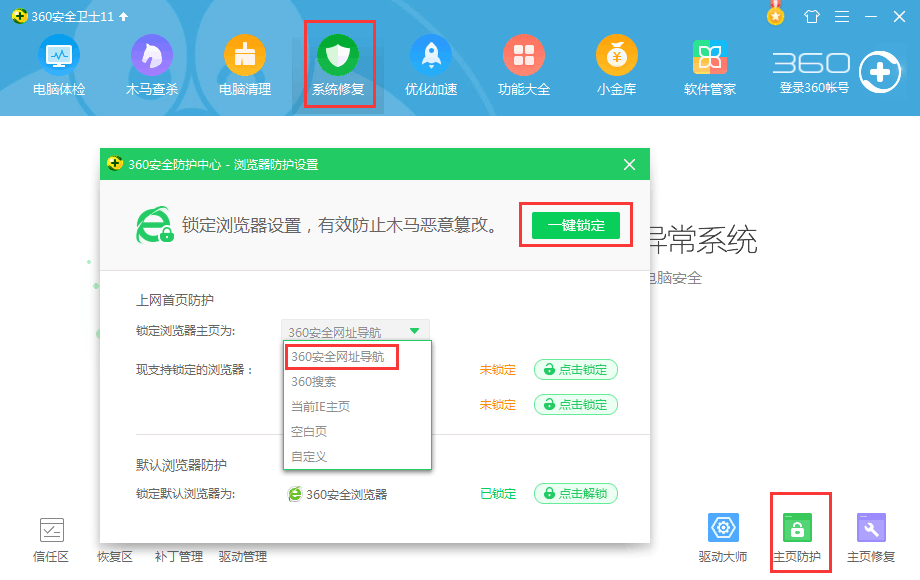
Task: Close the 浏览器防护设置 dialog
Action: pyautogui.click(x=630, y=164)
